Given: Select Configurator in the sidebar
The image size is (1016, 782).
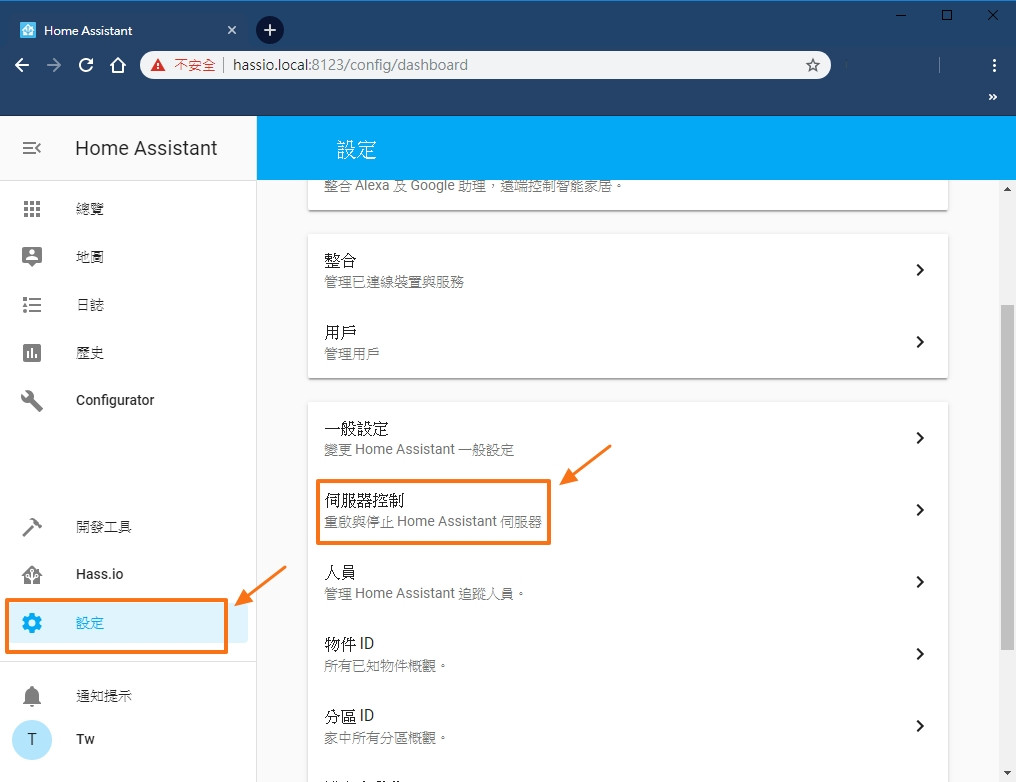Looking at the screenshot, I should [115, 400].
